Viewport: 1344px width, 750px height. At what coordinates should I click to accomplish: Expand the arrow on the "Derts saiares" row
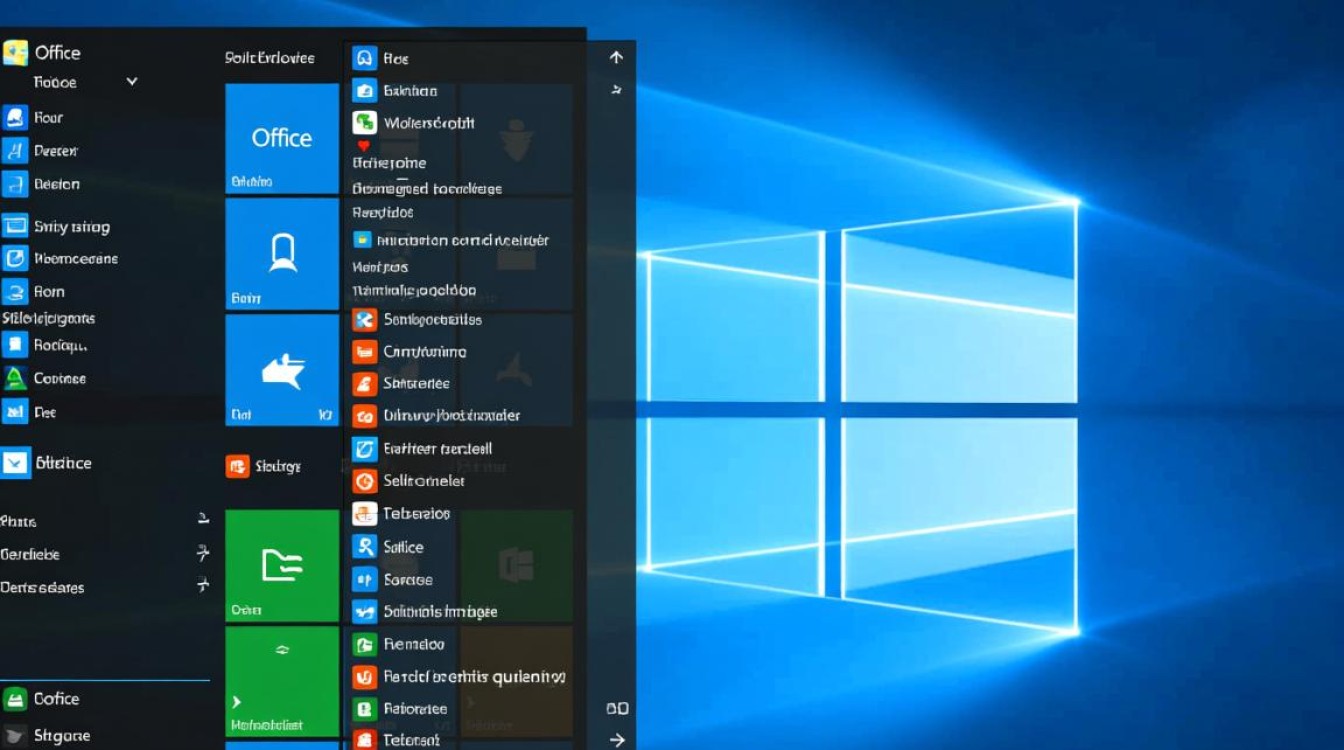[203, 585]
